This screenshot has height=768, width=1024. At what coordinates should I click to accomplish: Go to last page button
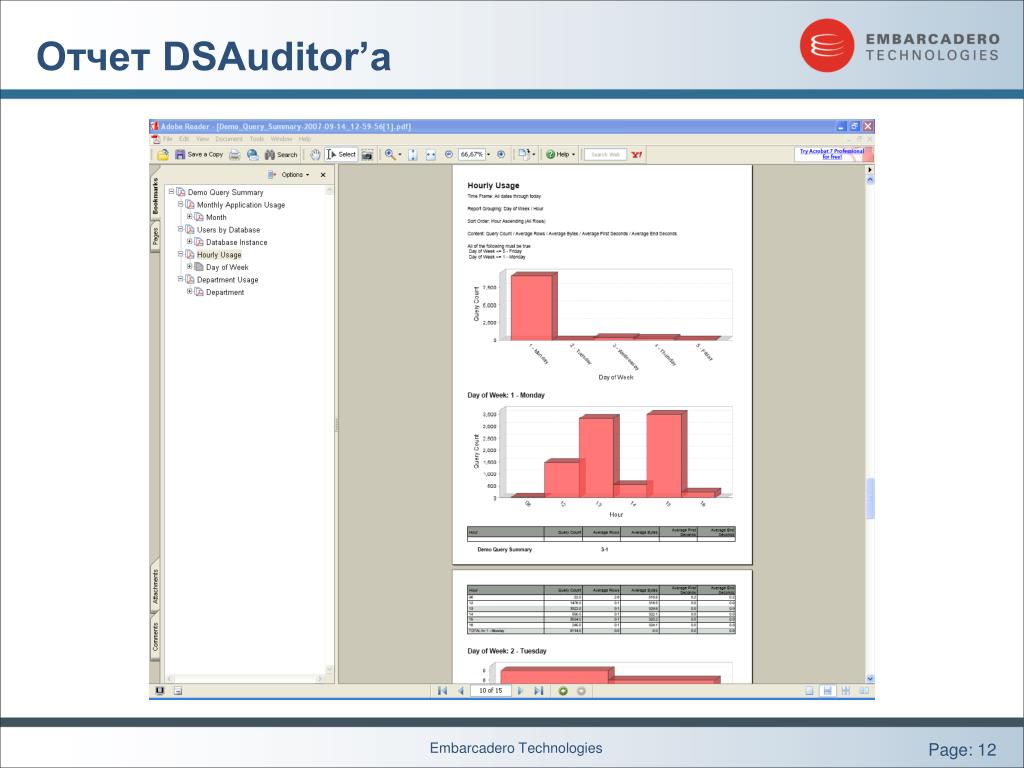click(538, 691)
